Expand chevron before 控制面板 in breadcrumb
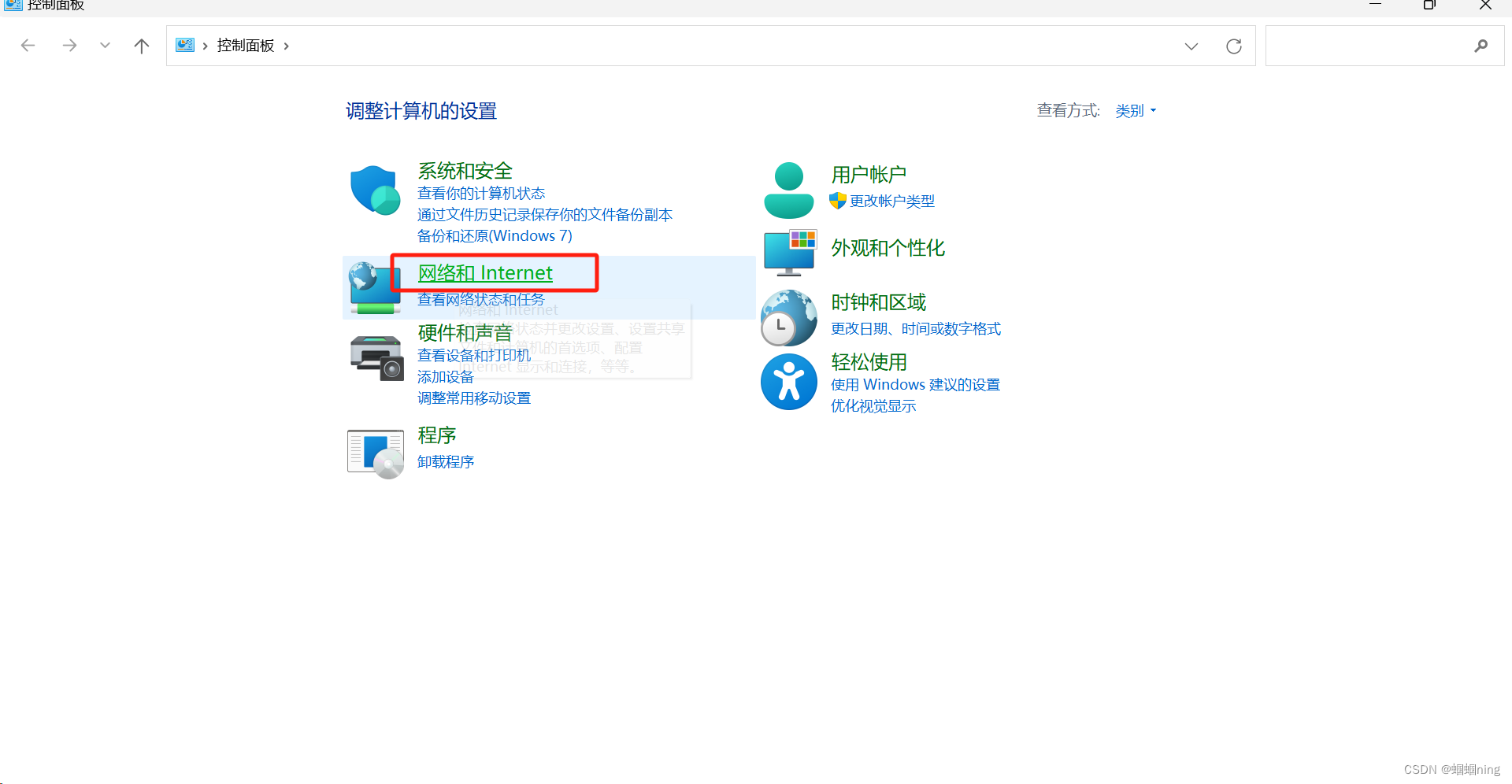The height and width of the screenshot is (784, 1512). pos(205,46)
